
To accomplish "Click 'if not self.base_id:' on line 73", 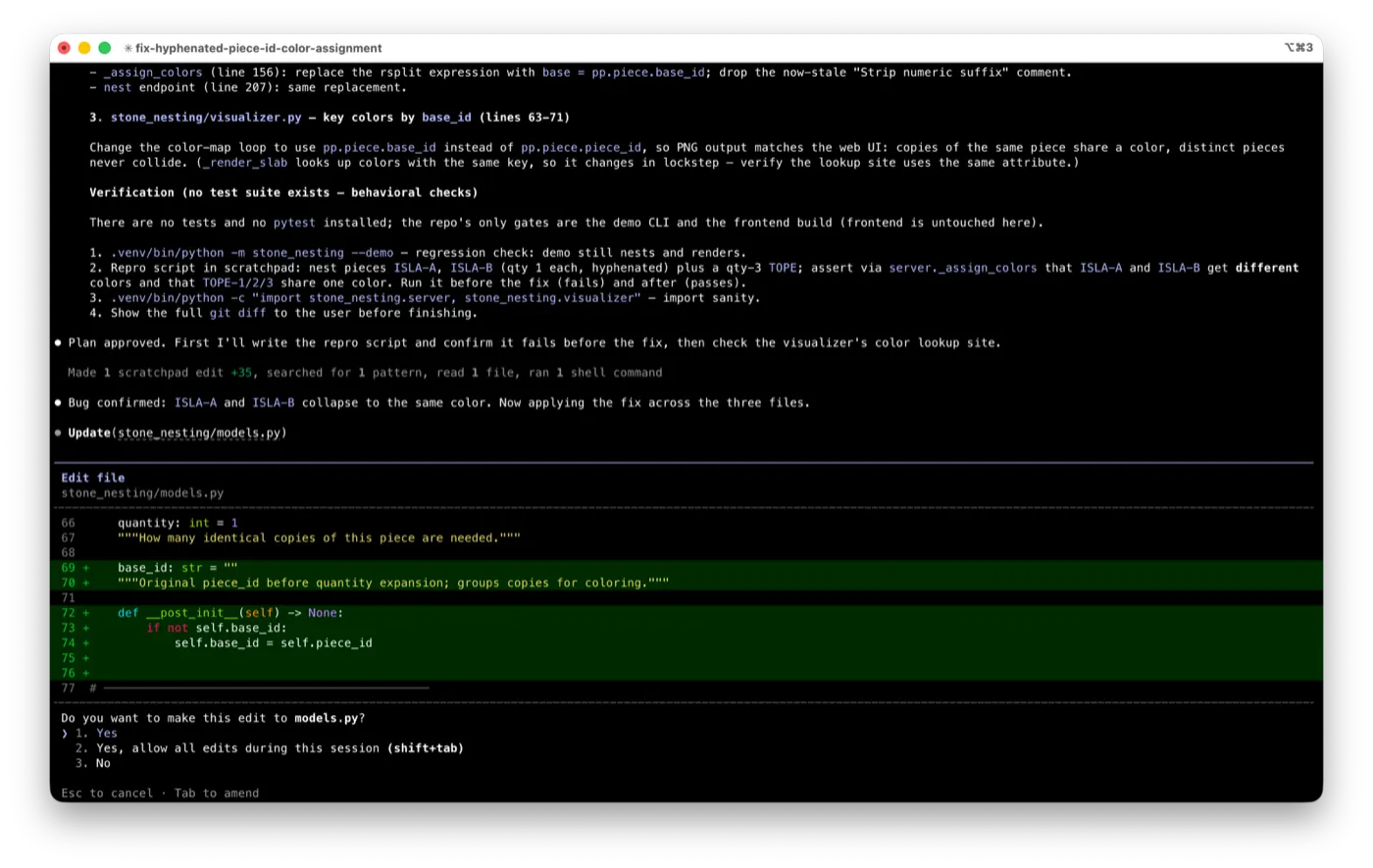I will tap(217, 628).
